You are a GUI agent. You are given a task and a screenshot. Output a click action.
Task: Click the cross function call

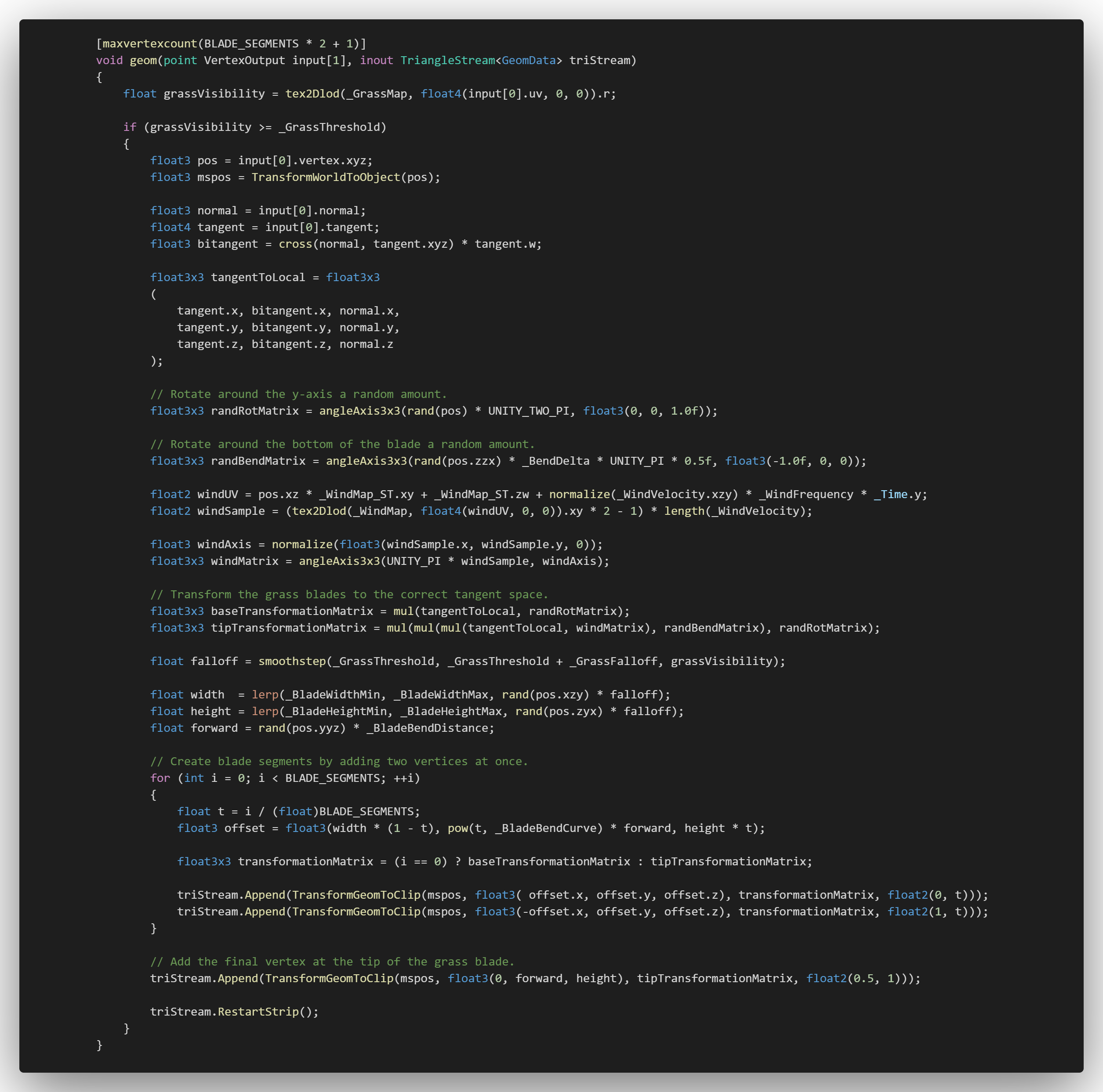coord(294,244)
